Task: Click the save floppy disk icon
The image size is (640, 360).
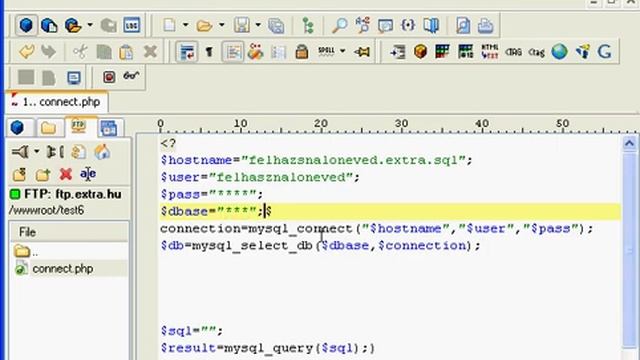Action: point(242,25)
